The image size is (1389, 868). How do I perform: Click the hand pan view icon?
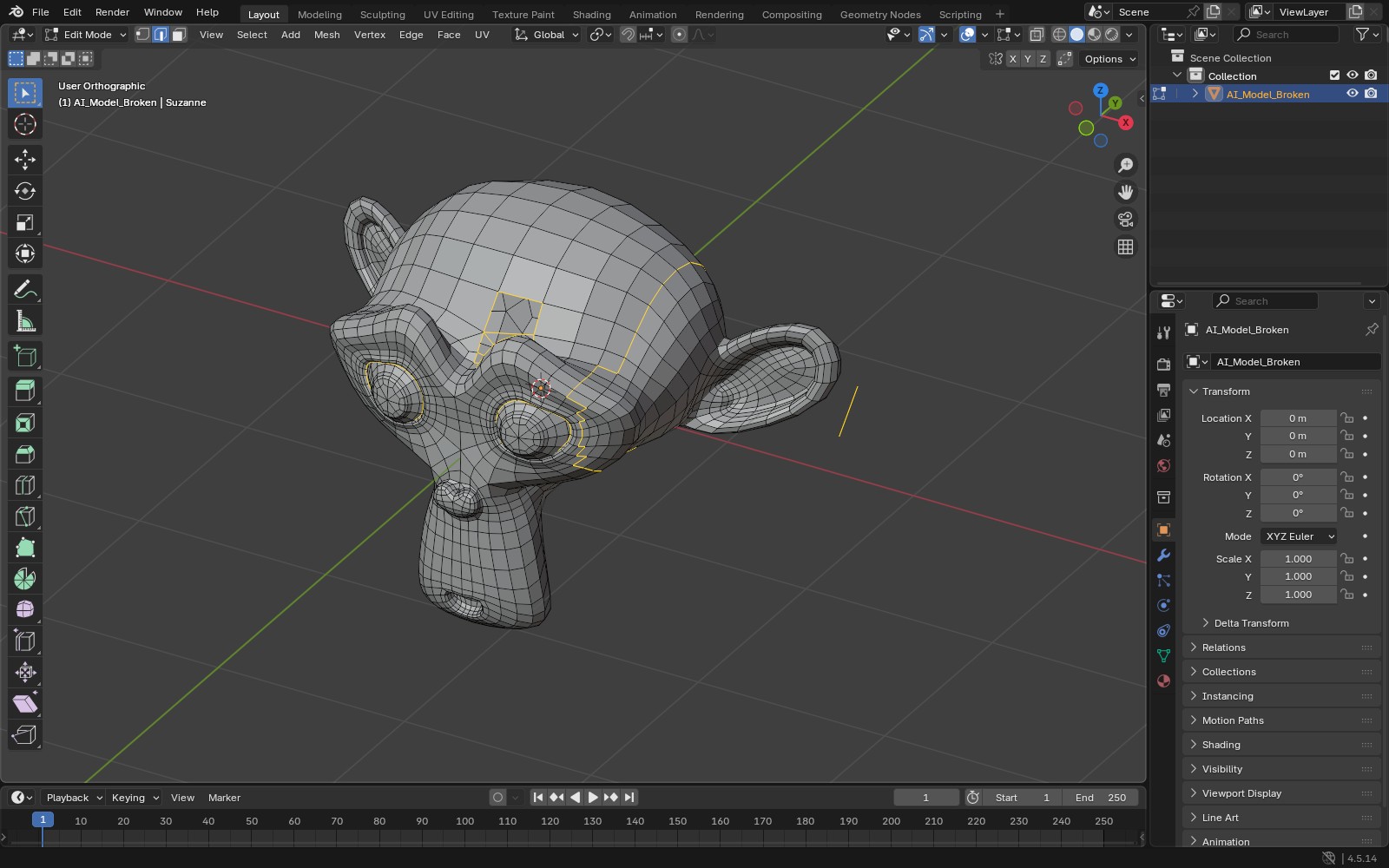(x=1126, y=192)
